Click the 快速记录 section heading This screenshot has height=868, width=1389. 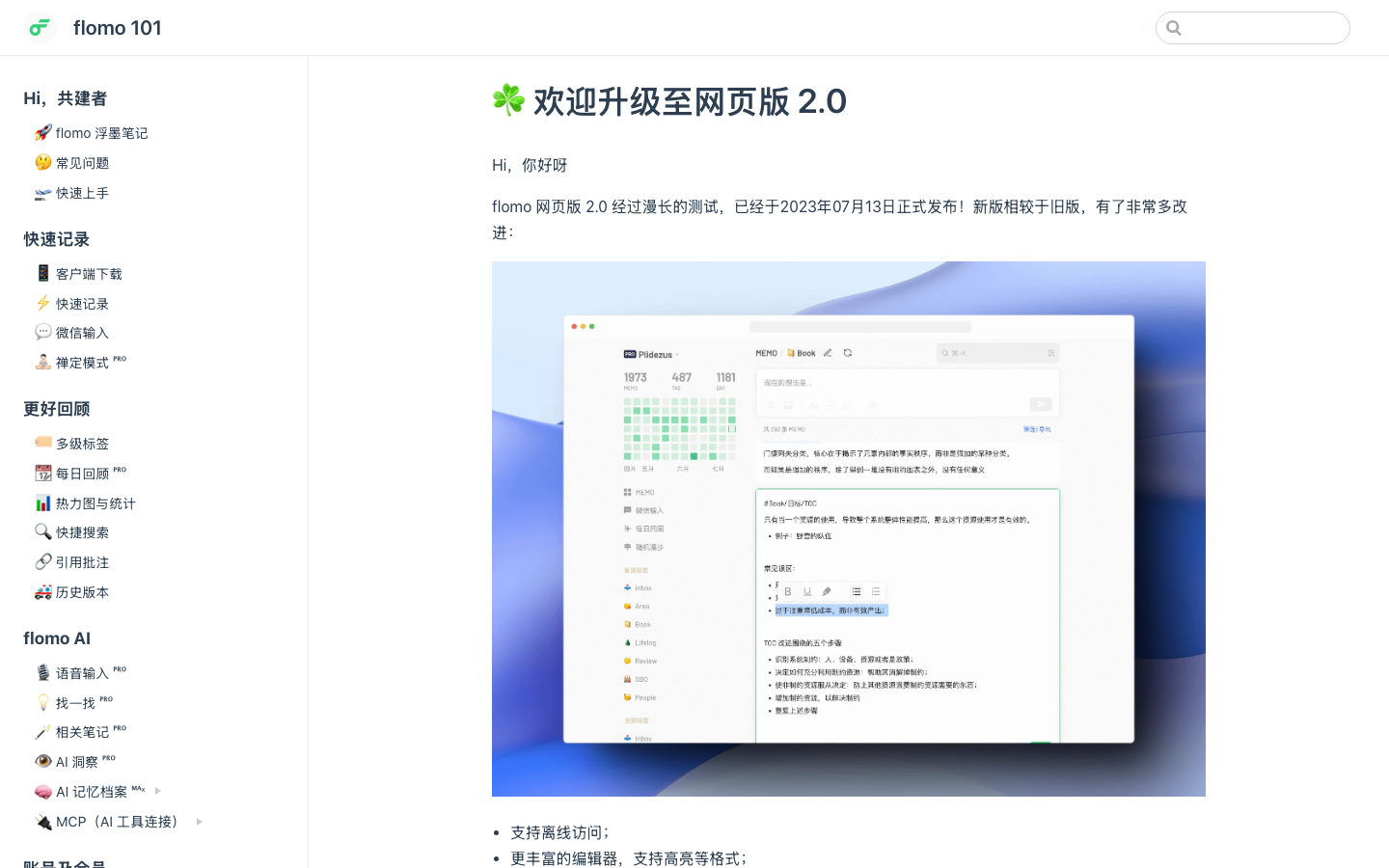click(x=57, y=239)
